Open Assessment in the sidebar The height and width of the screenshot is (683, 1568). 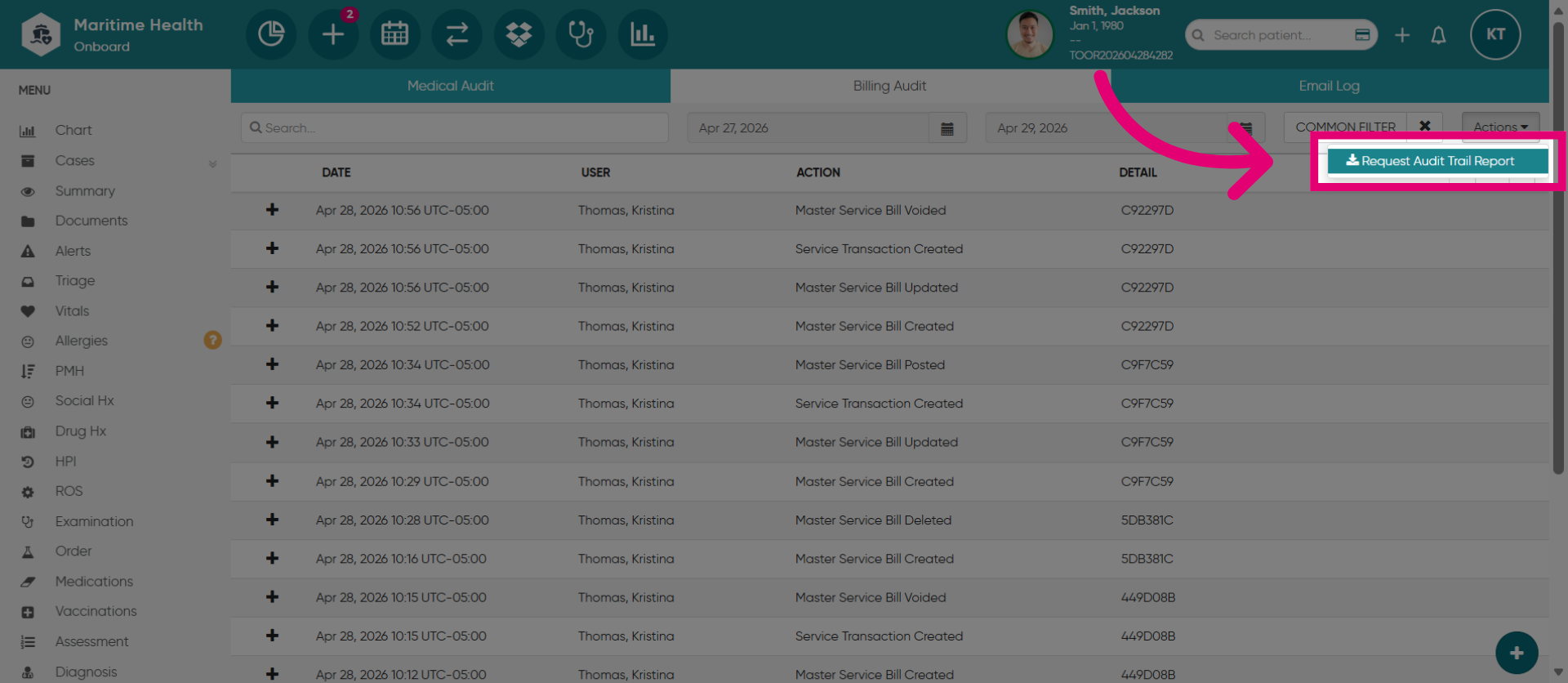91,641
